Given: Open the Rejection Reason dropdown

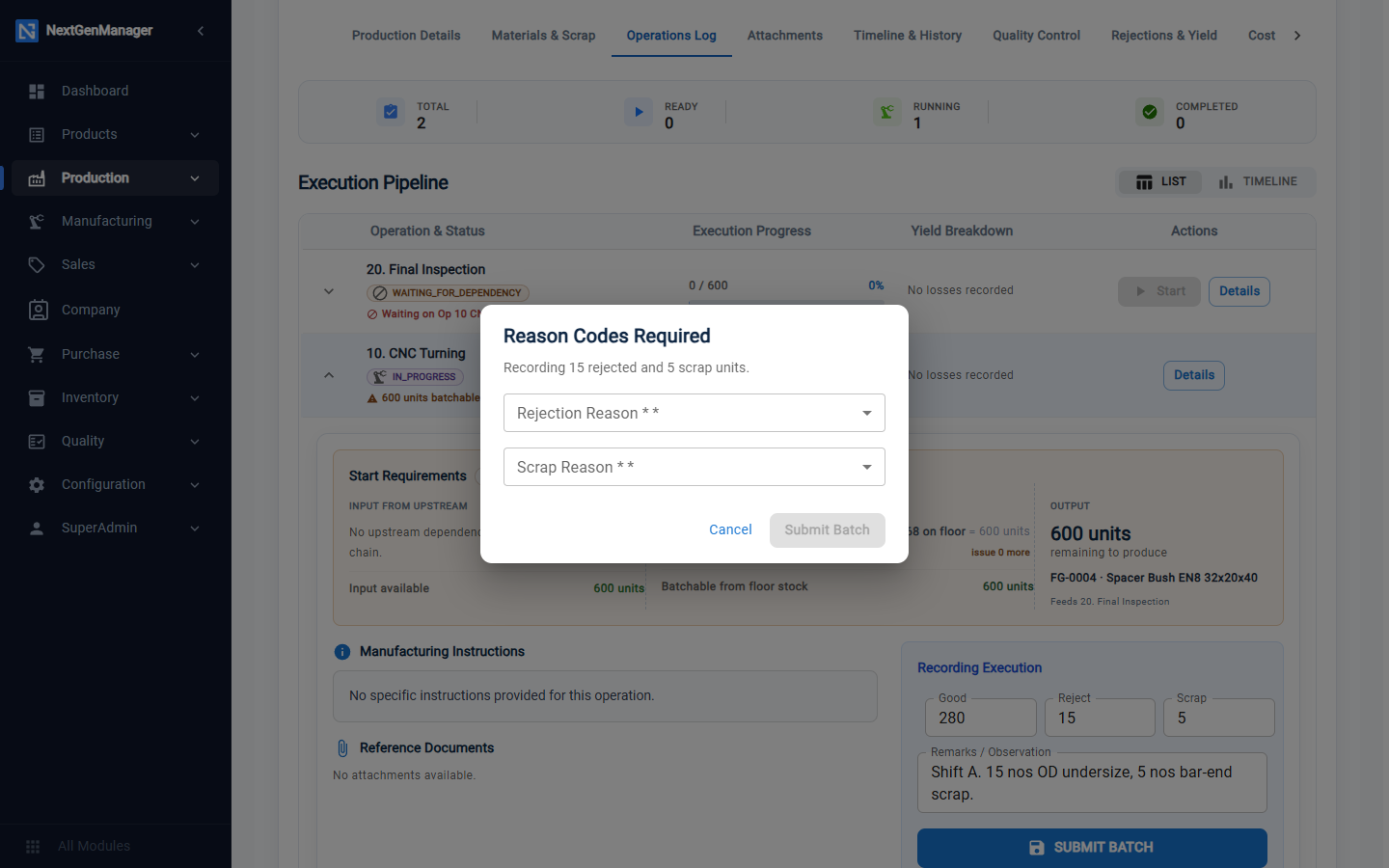Looking at the screenshot, I should pos(694,413).
